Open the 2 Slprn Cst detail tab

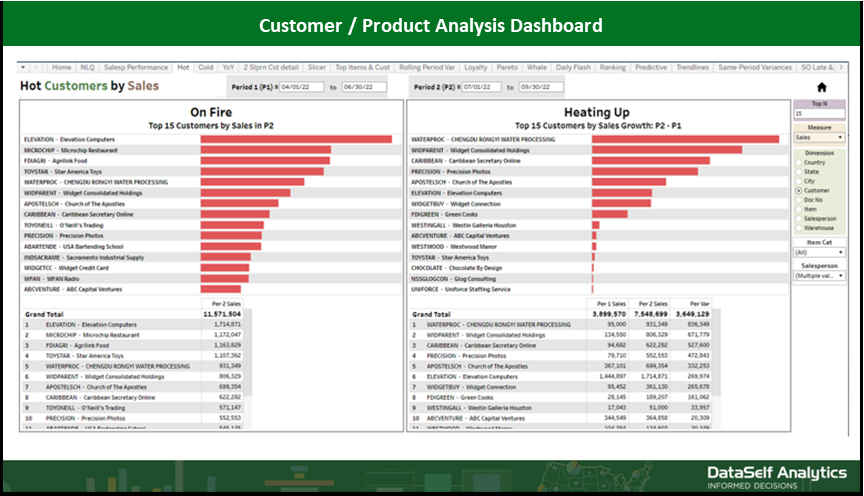coord(271,67)
